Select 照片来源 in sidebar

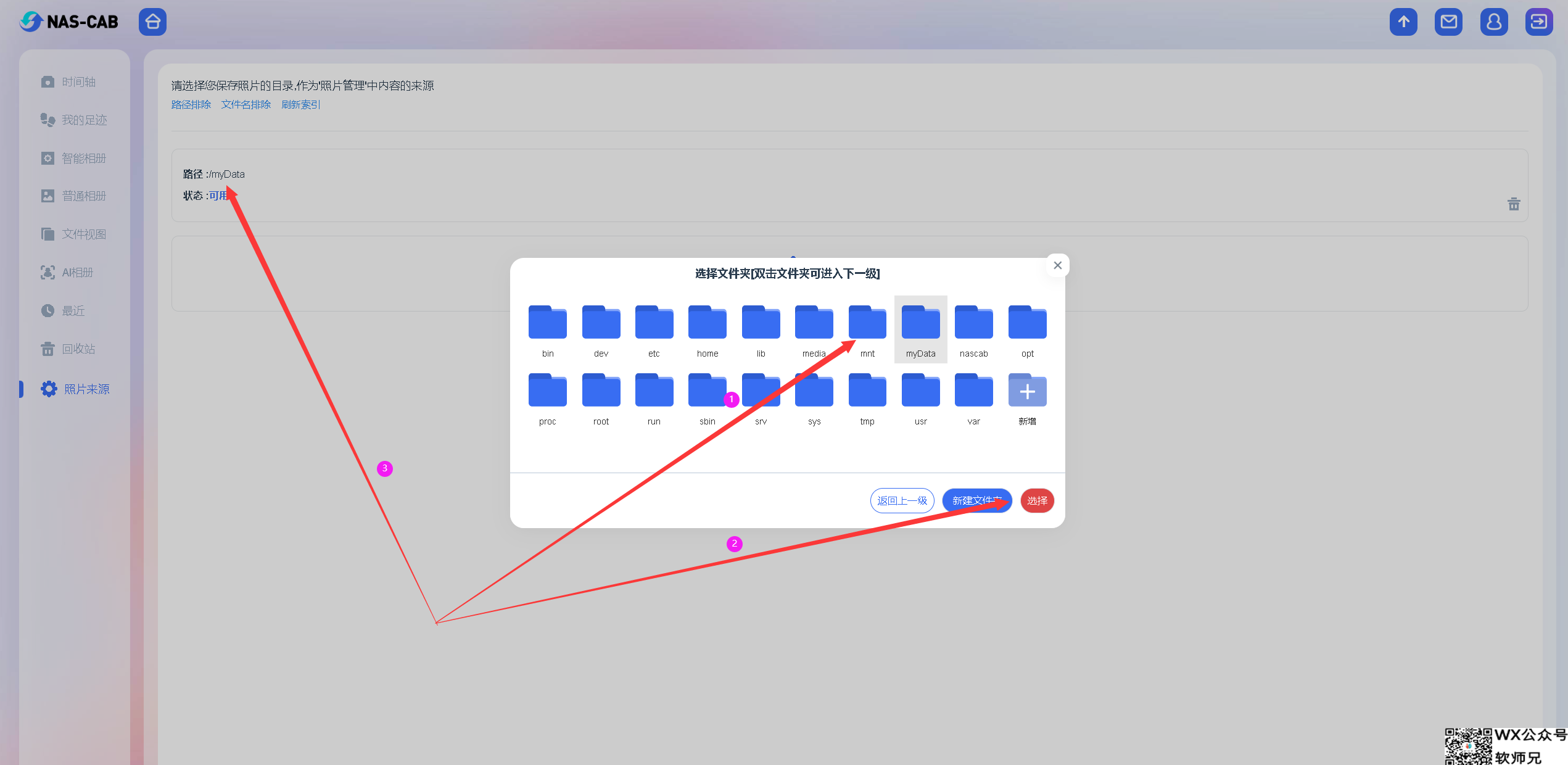point(75,389)
